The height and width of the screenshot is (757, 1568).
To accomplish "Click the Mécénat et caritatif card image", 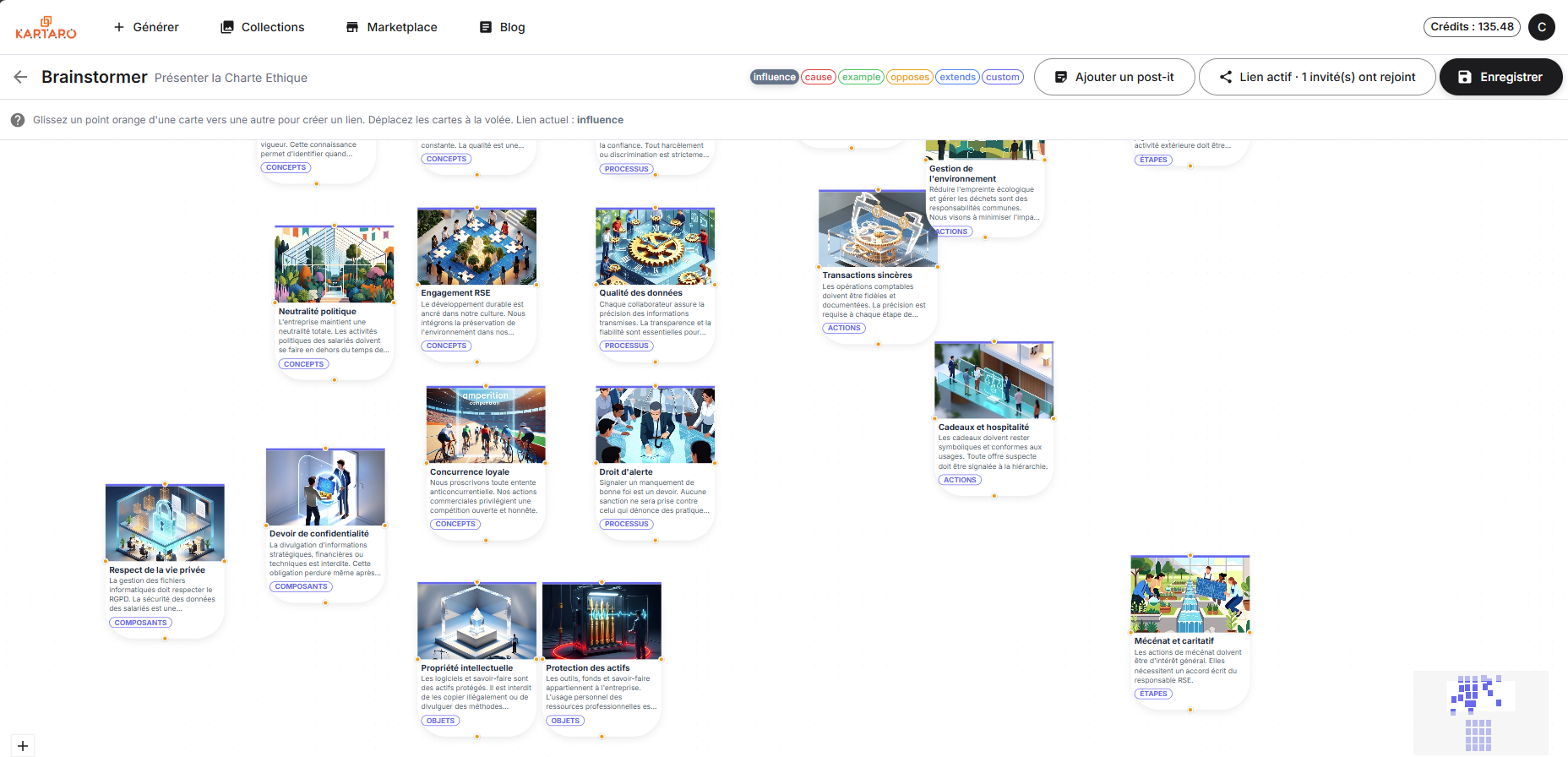I will pos(1190,594).
